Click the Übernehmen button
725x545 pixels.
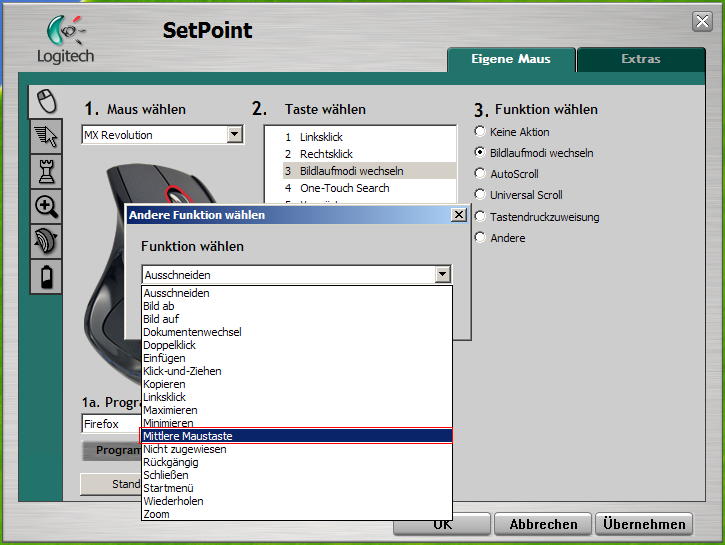pos(644,524)
